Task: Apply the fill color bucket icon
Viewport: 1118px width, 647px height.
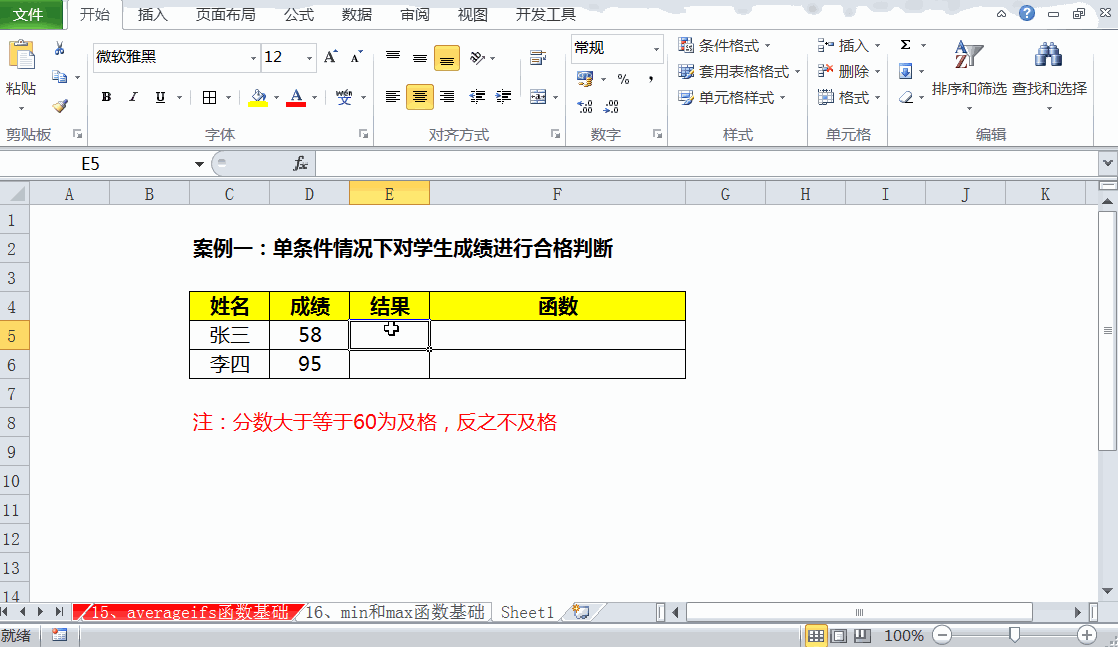Action: pos(258,98)
